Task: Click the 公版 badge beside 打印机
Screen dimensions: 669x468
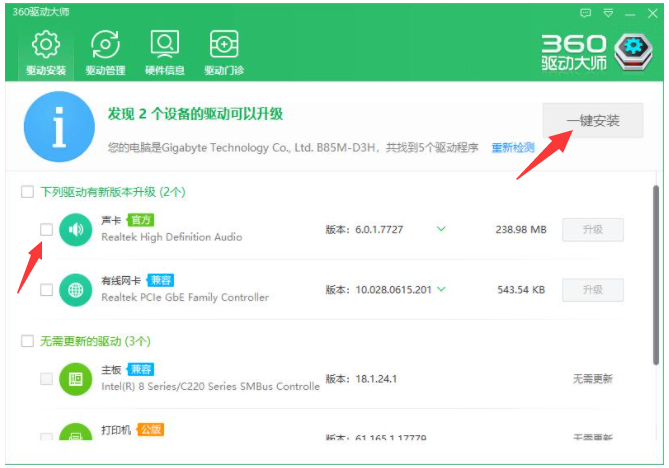Action: pos(151,430)
